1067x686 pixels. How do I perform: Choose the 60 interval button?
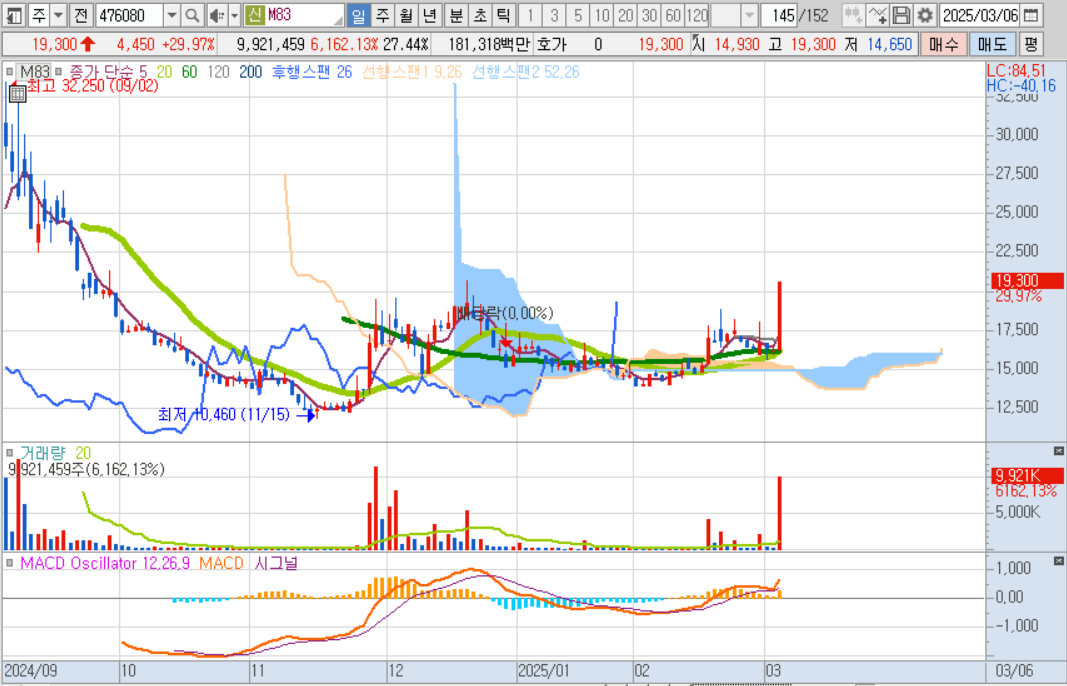pos(673,15)
